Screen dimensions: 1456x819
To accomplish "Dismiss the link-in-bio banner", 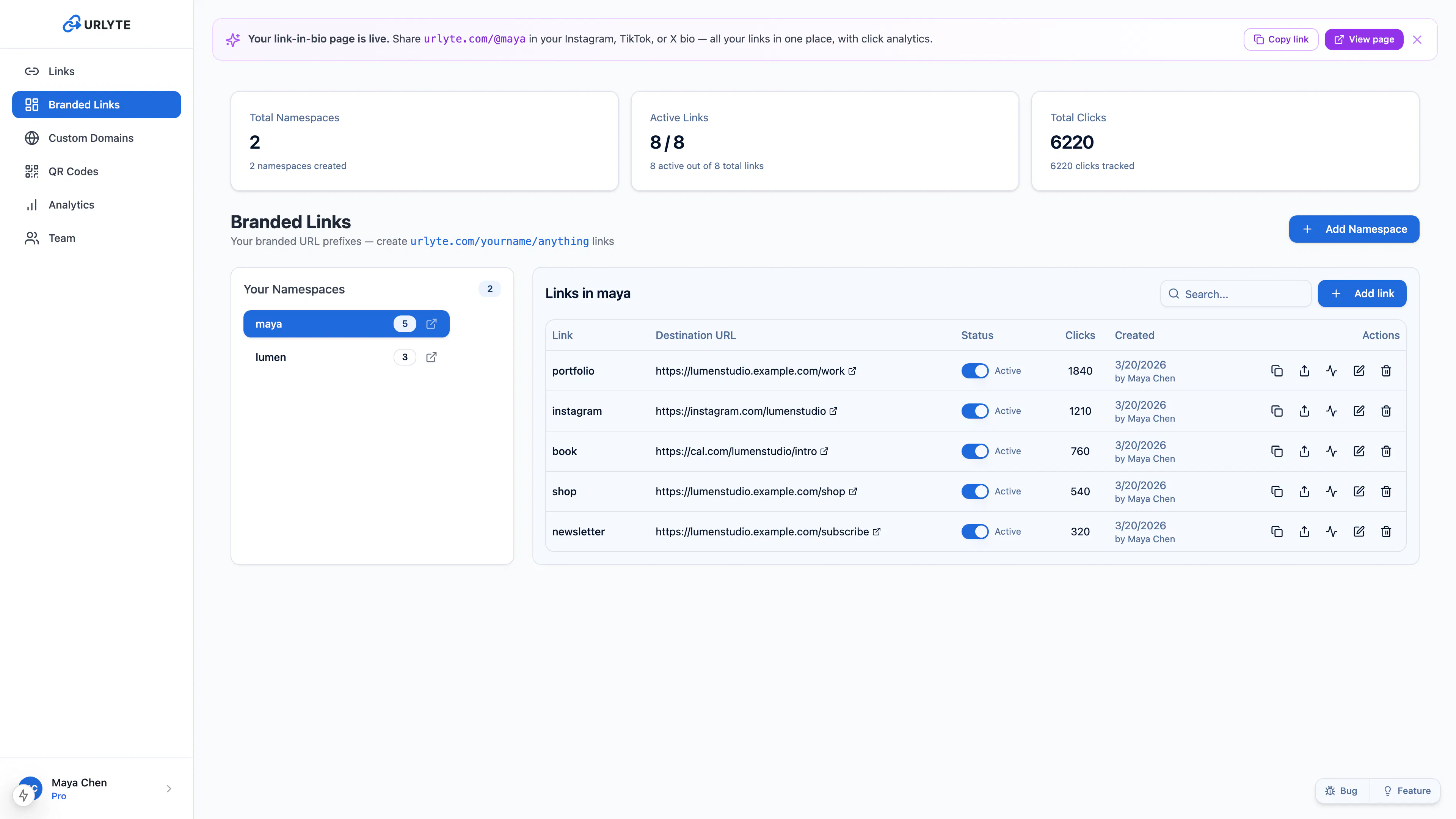I will (1417, 39).
